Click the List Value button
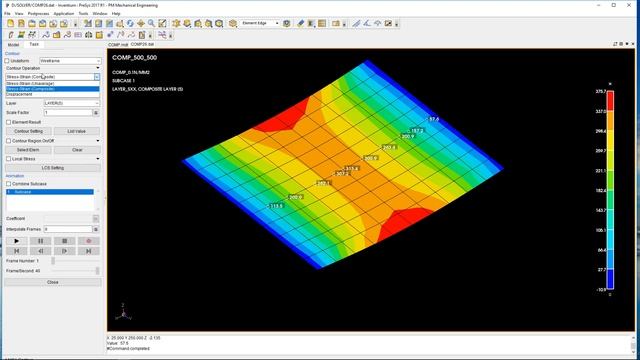640x360 pixels. point(77,131)
